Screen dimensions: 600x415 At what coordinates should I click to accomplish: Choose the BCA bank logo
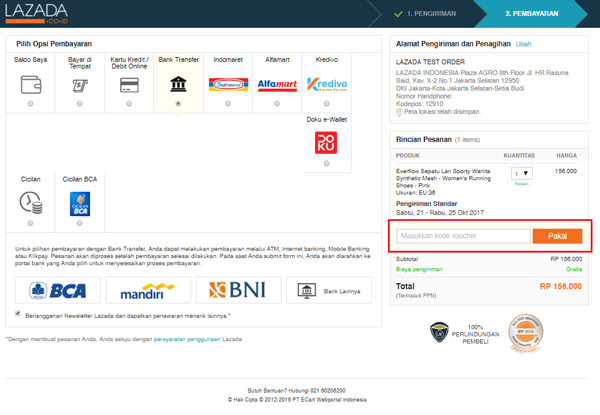pos(58,290)
